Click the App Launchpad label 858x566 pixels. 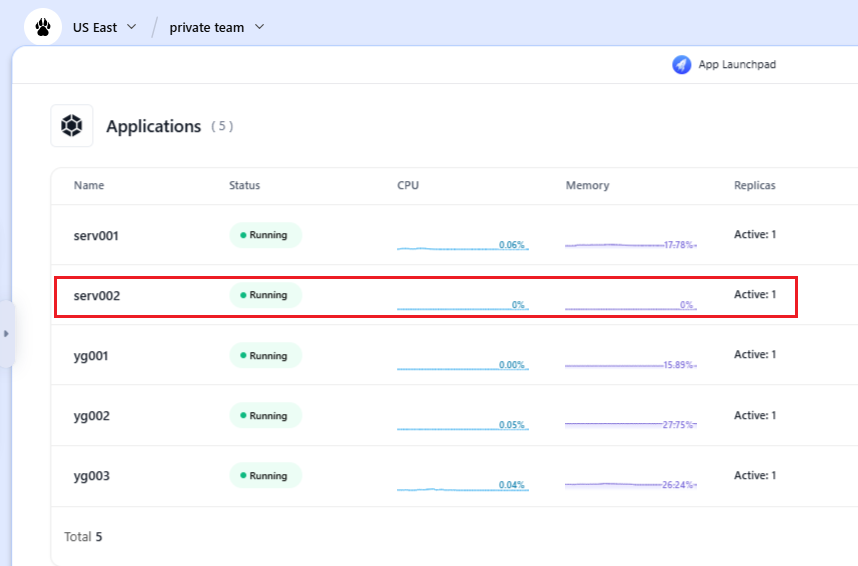click(x=737, y=65)
